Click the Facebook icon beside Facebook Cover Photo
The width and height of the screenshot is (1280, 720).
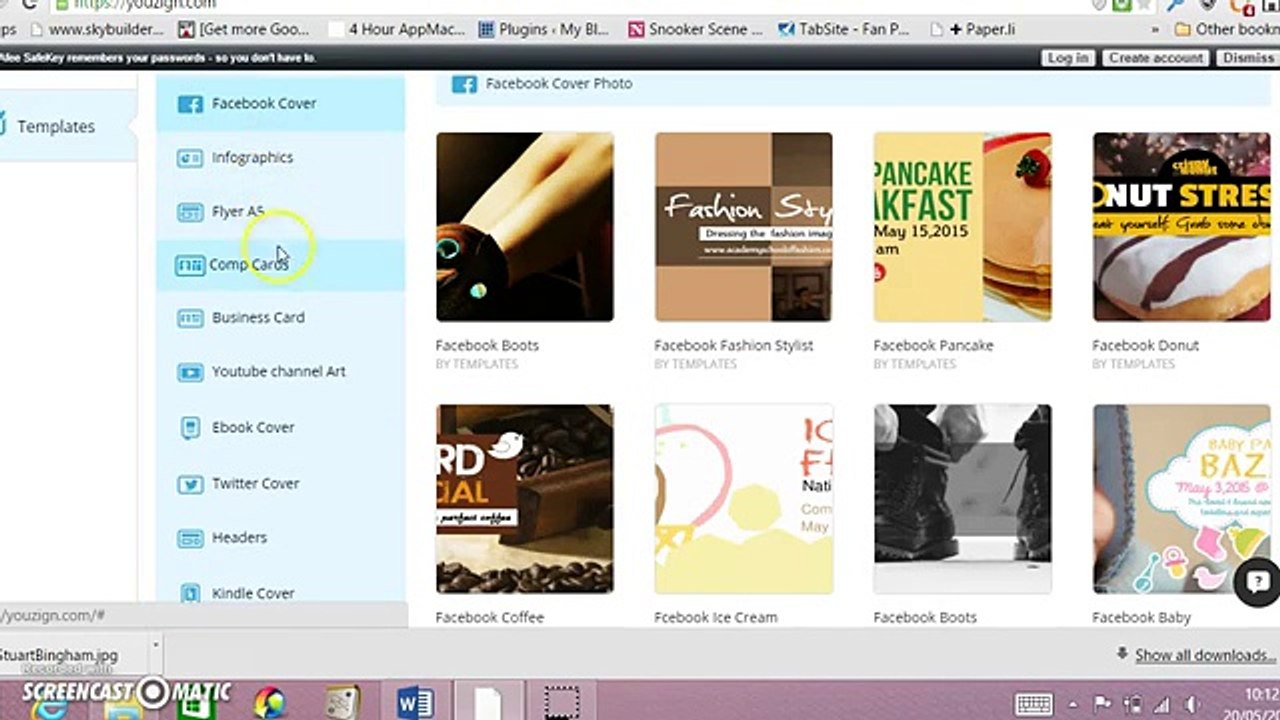click(464, 84)
